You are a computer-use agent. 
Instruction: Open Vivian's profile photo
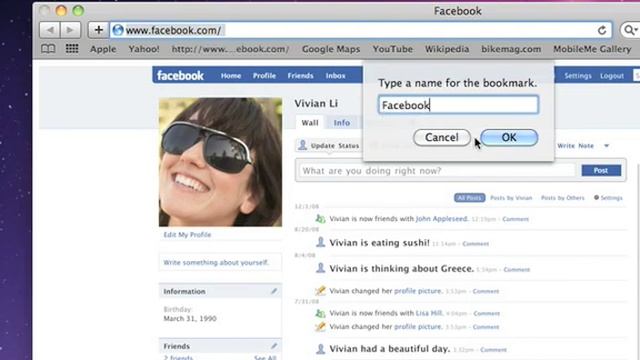tap(220, 162)
